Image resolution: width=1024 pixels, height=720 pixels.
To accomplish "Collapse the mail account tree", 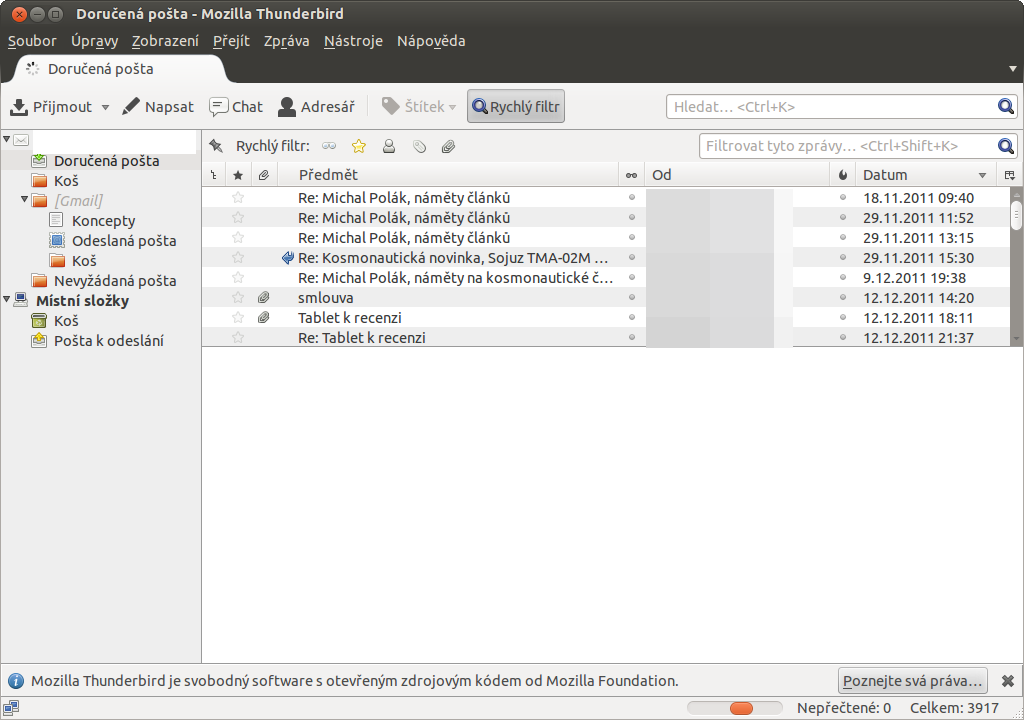I will point(7,139).
